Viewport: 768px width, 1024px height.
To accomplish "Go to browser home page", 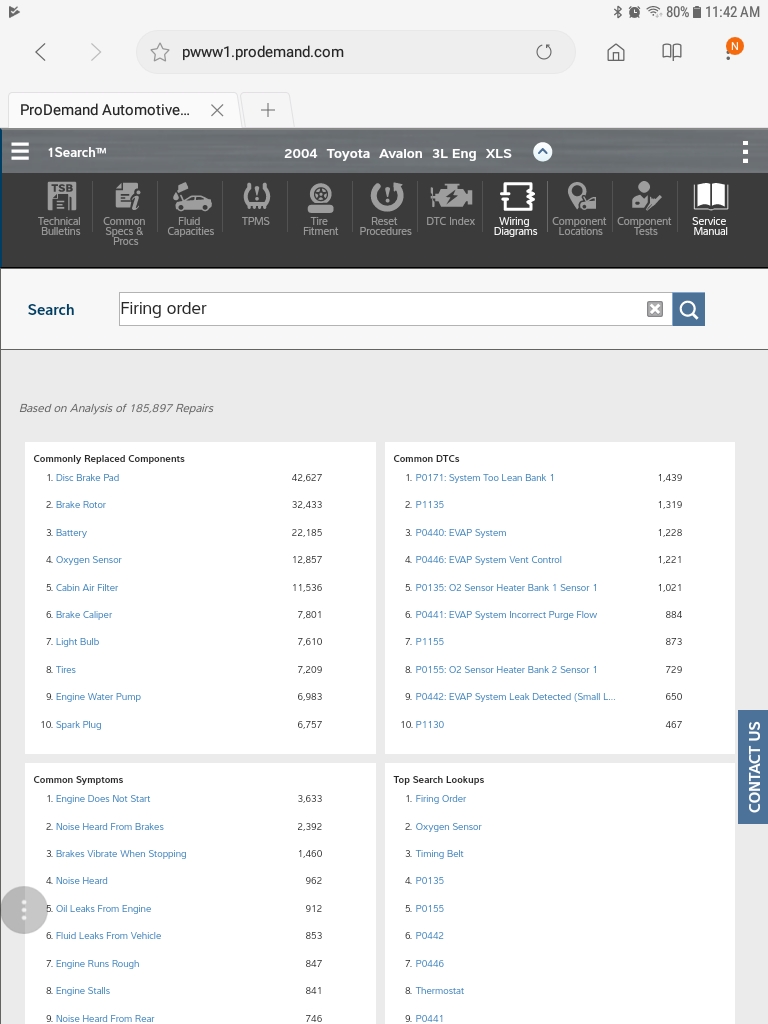I will [616, 52].
